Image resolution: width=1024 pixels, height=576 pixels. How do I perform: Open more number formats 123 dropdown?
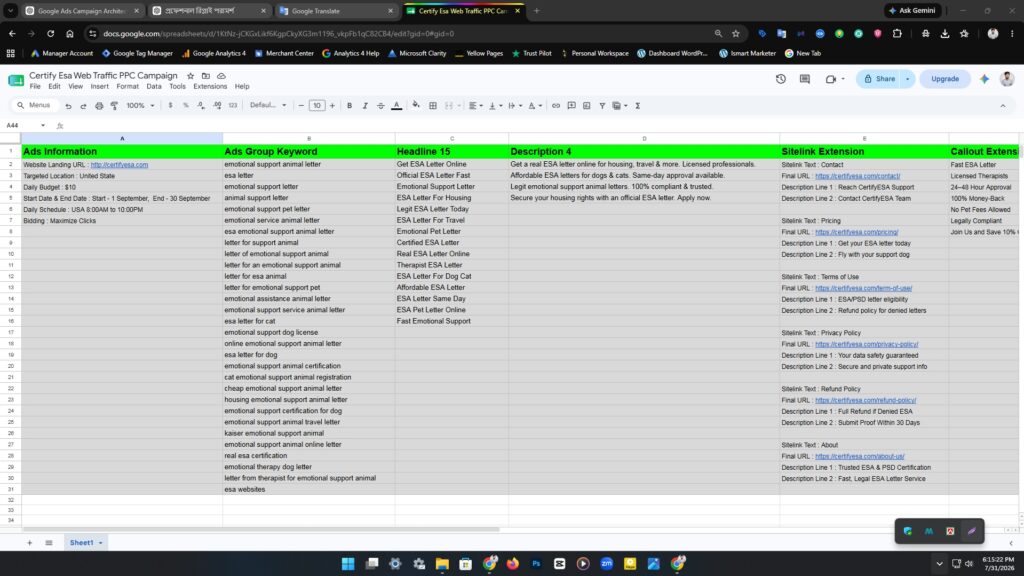(x=232, y=105)
